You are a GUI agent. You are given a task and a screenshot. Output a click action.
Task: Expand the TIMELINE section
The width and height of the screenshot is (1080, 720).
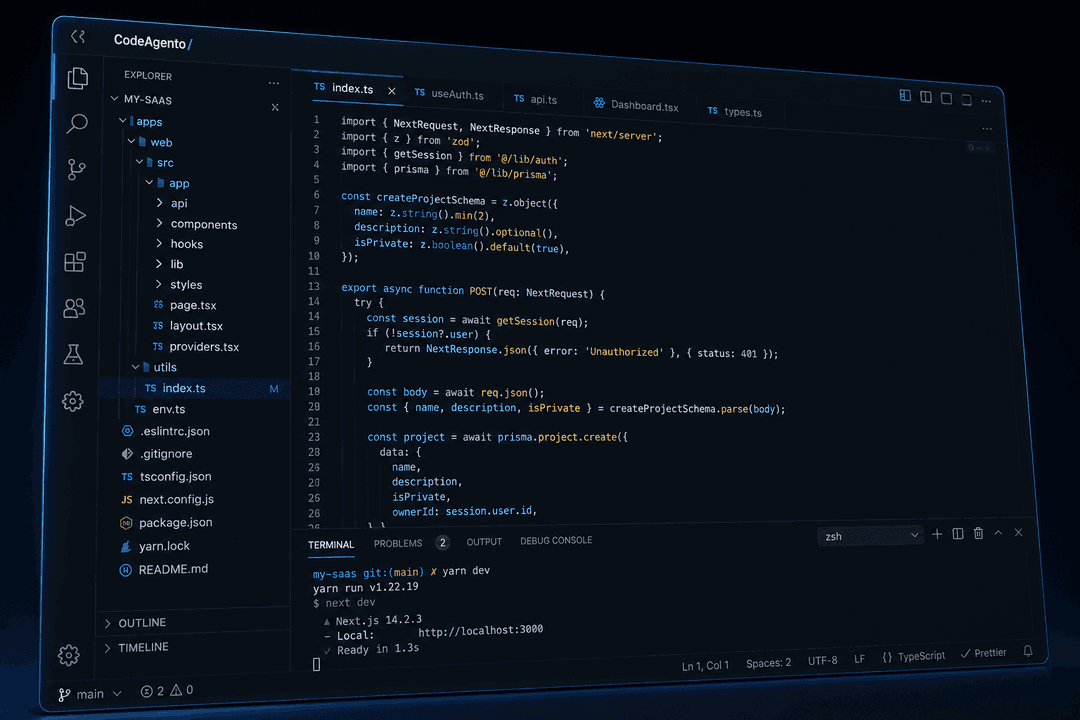pyautogui.click(x=107, y=648)
